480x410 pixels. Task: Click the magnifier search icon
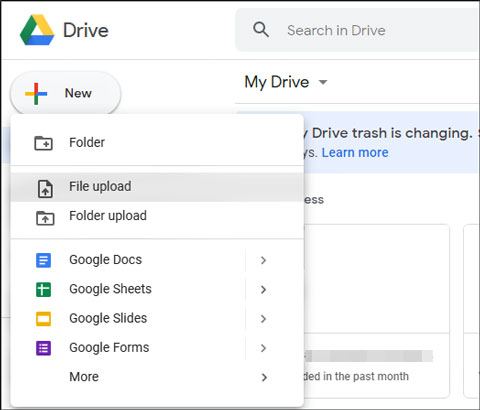click(261, 30)
